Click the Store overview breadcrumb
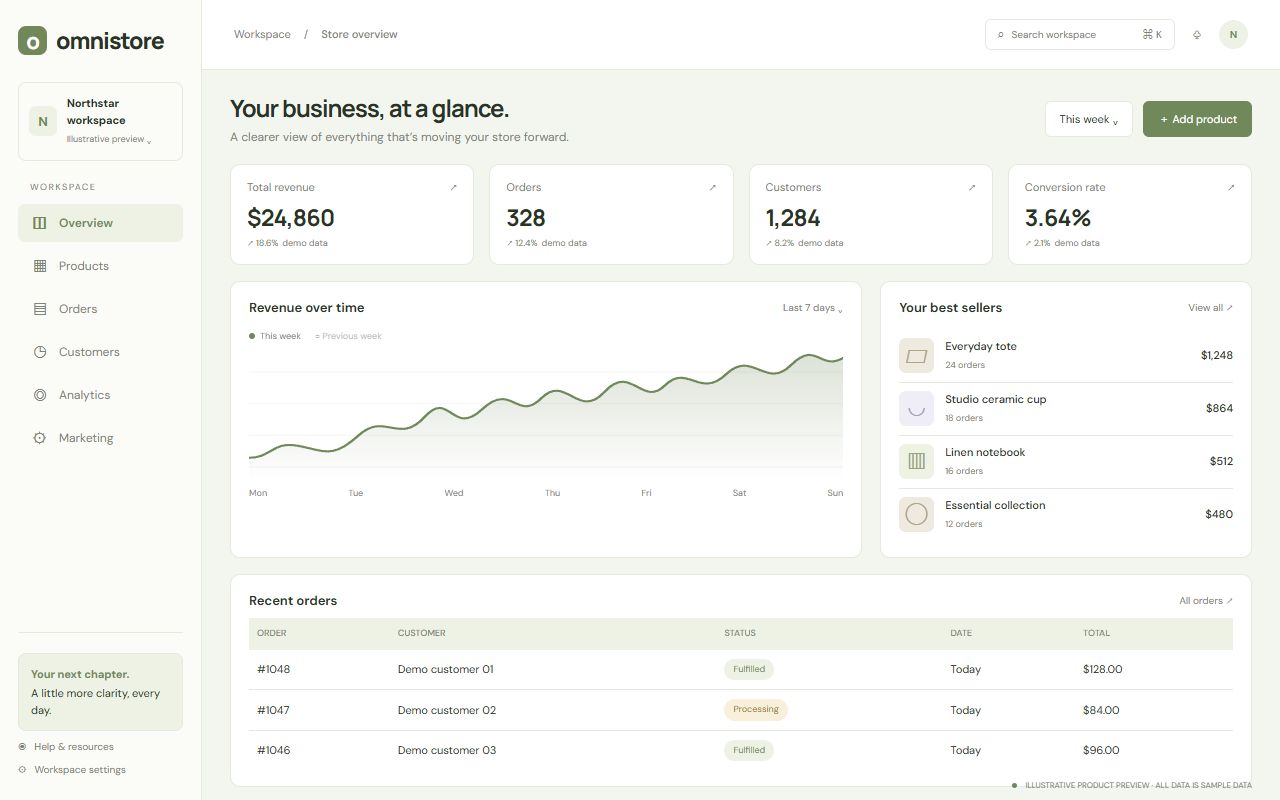The image size is (1280, 800). pyautogui.click(x=359, y=34)
